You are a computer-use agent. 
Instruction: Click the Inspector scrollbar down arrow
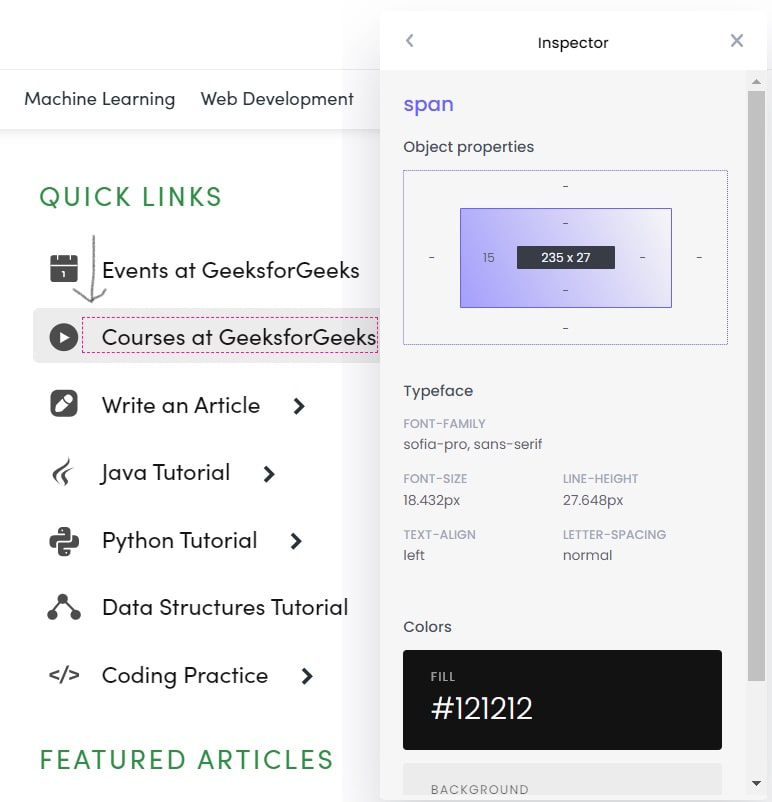[757, 782]
